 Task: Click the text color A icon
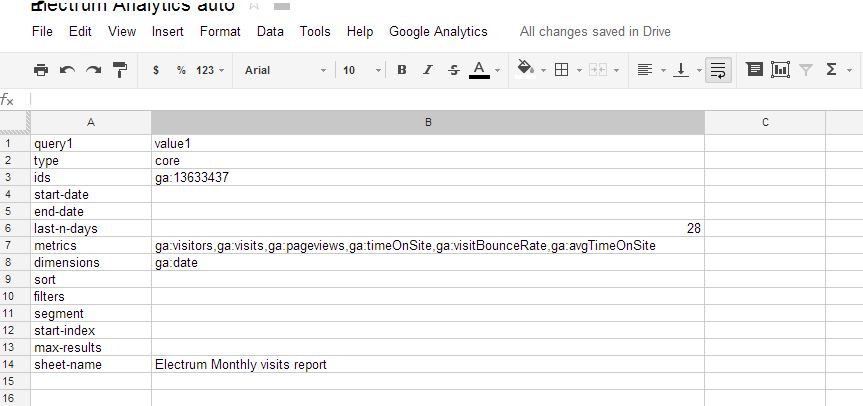point(479,70)
